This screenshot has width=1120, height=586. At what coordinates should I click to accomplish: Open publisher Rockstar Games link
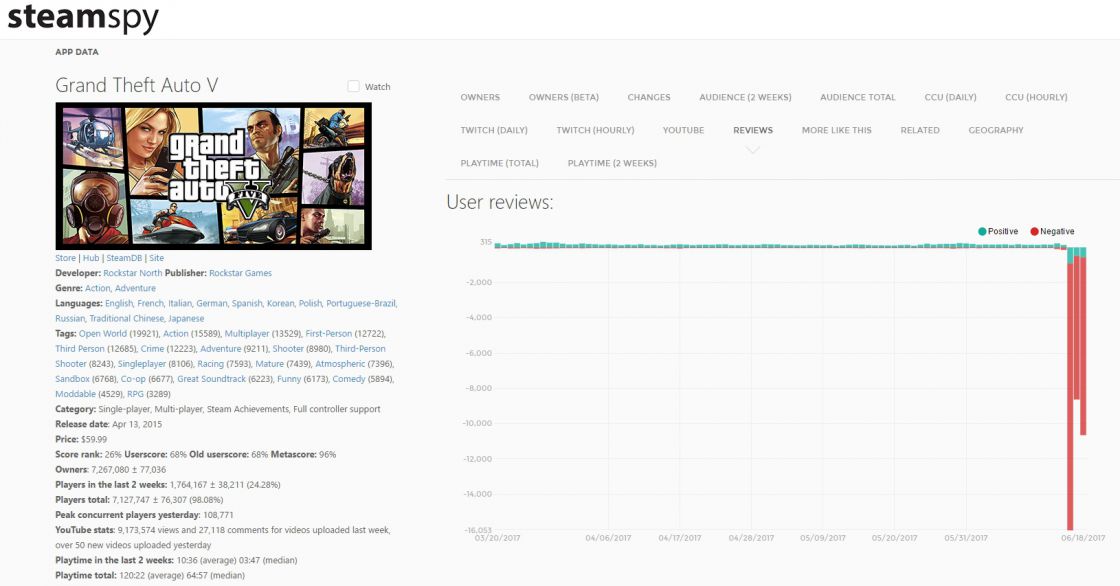point(240,273)
